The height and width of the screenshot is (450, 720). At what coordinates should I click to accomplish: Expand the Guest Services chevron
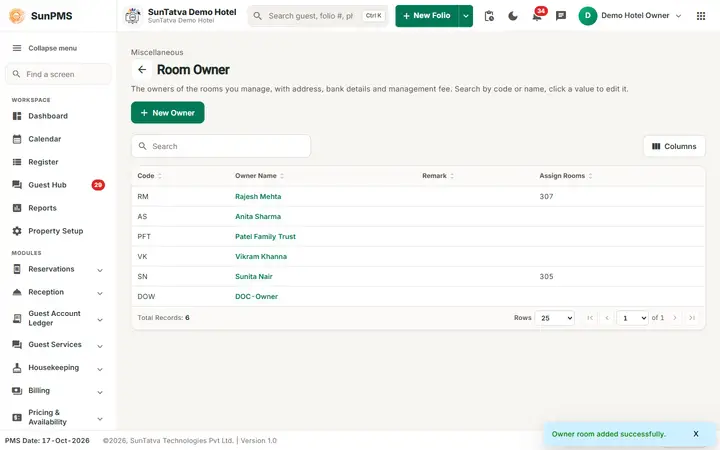(100, 346)
